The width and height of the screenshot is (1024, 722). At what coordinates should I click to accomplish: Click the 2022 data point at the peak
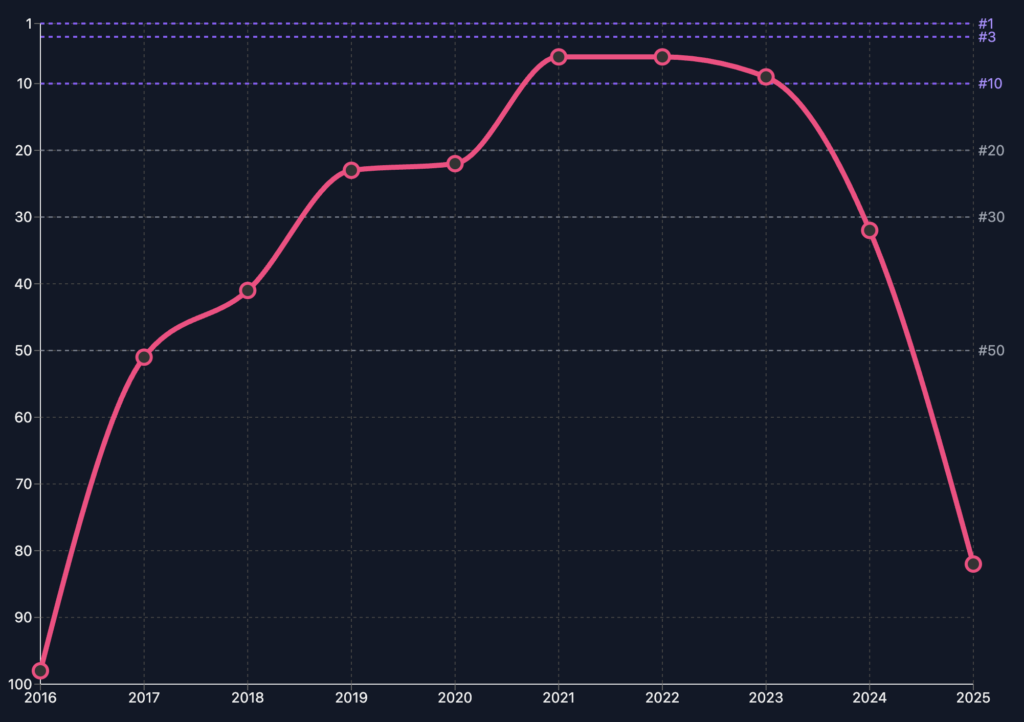(x=662, y=57)
